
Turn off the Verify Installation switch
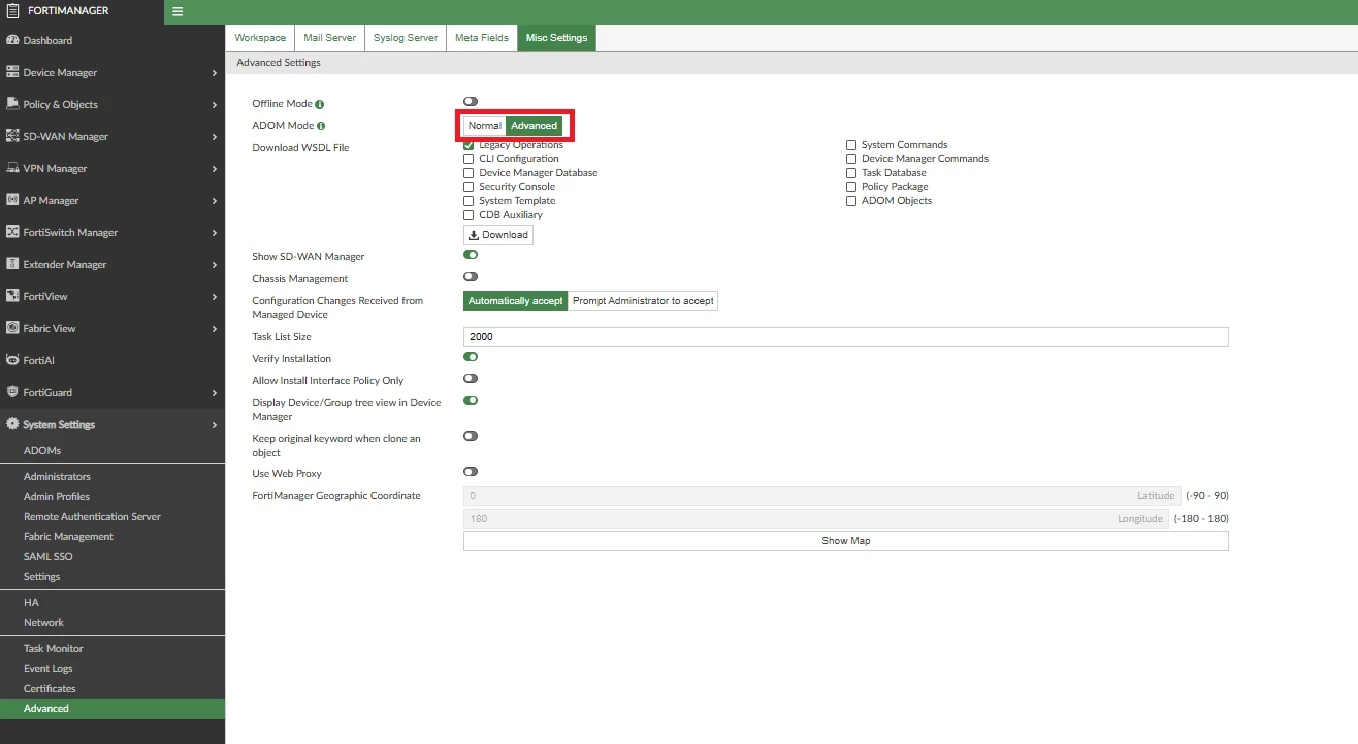tap(470, 357)
